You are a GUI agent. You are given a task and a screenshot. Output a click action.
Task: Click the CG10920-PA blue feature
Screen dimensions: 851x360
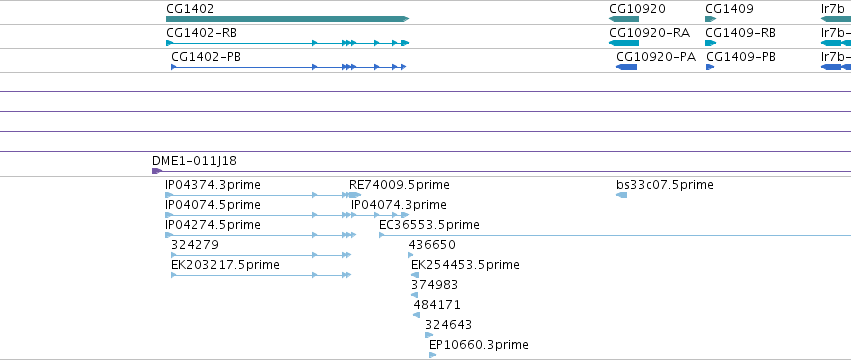(626, 67)
